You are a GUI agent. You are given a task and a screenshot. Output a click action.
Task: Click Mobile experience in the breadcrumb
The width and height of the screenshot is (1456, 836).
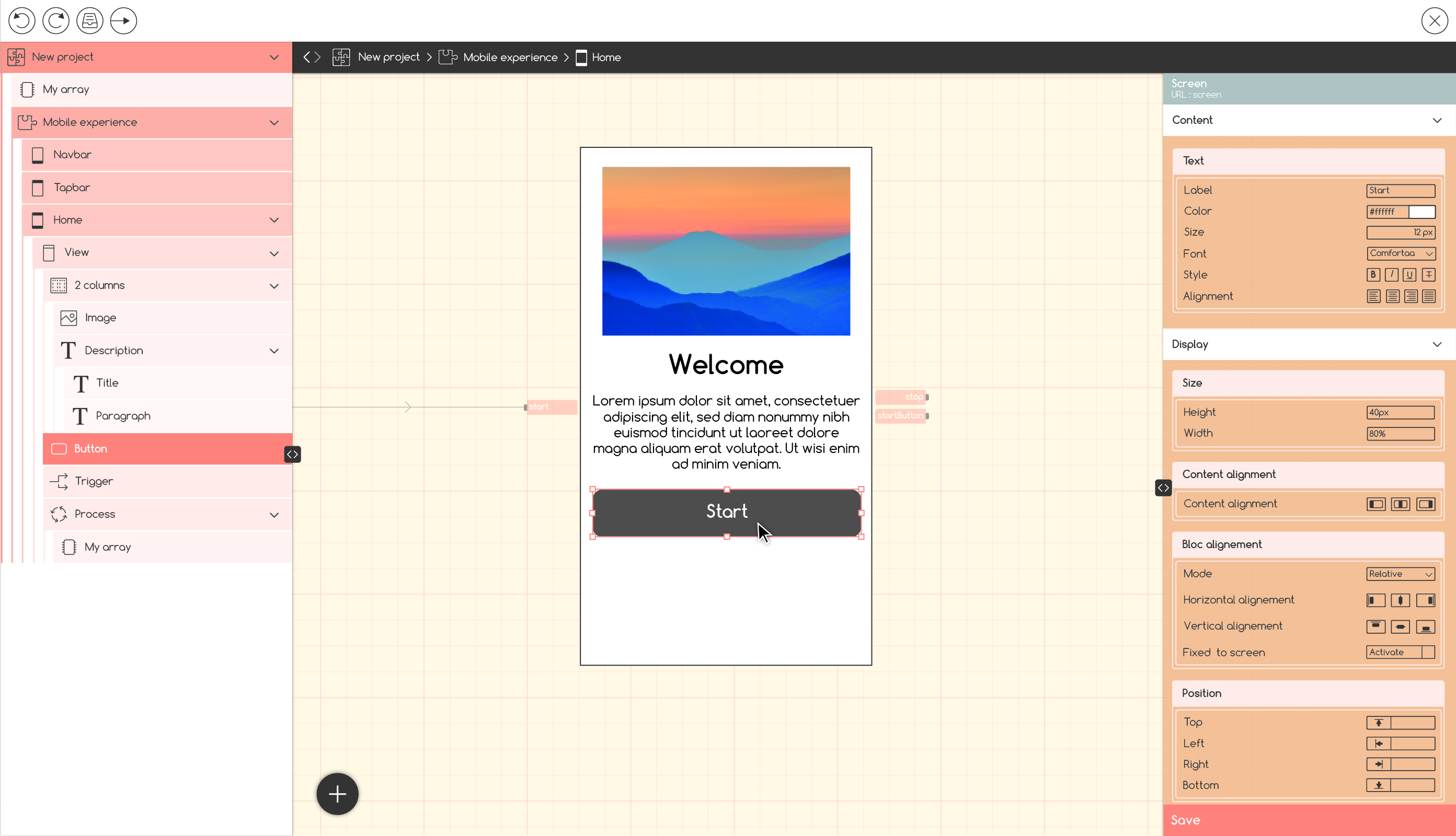pyautogui.click(x=509, y=57)
